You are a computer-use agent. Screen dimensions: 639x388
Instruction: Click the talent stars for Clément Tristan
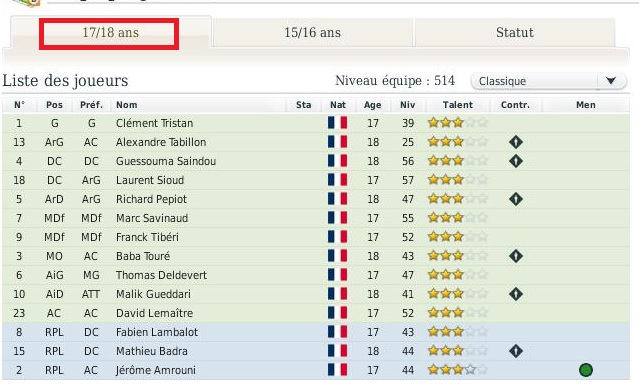pyautogui.click(x=458, y=123)
